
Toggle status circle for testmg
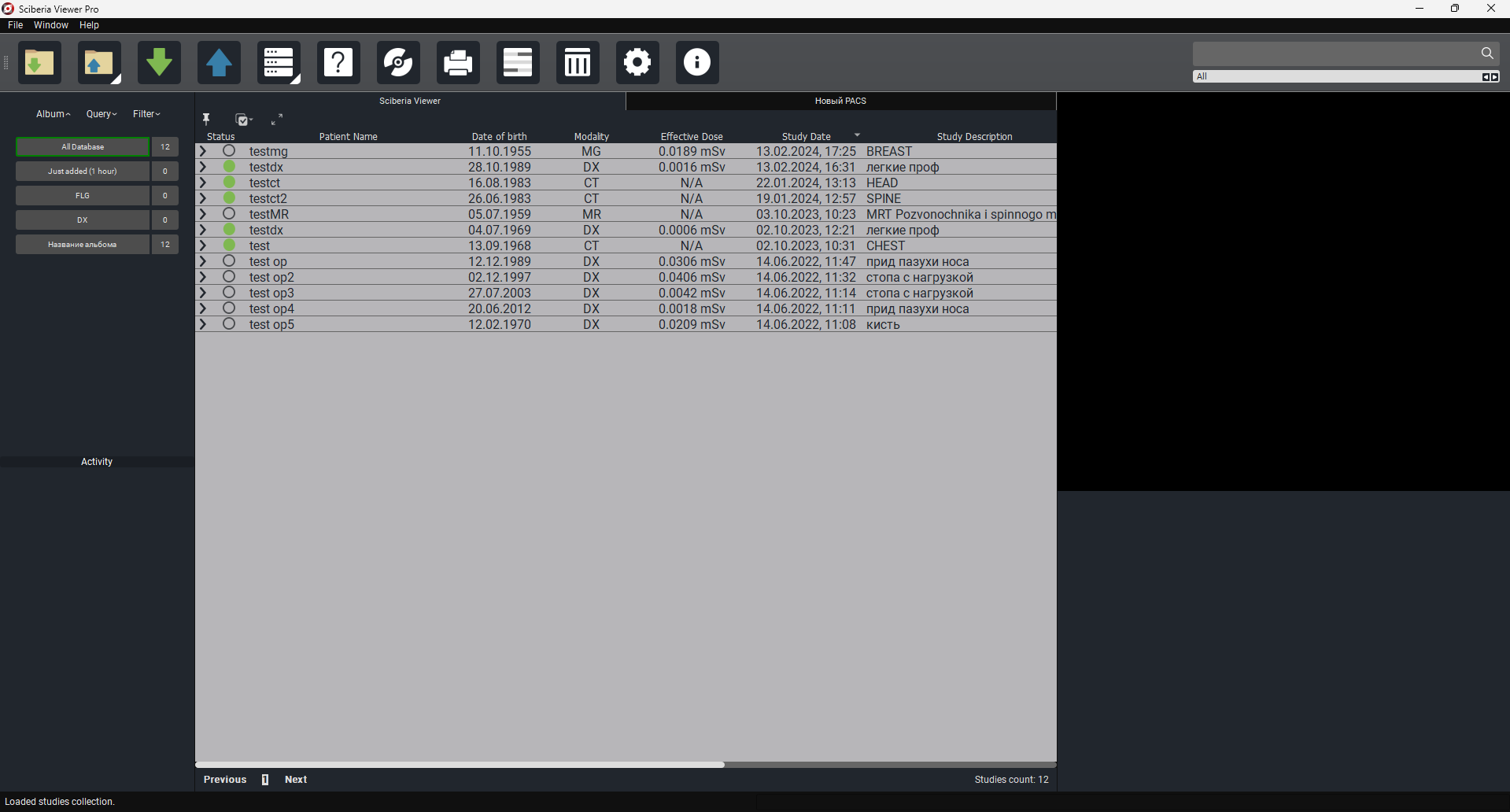coord(229,151)
